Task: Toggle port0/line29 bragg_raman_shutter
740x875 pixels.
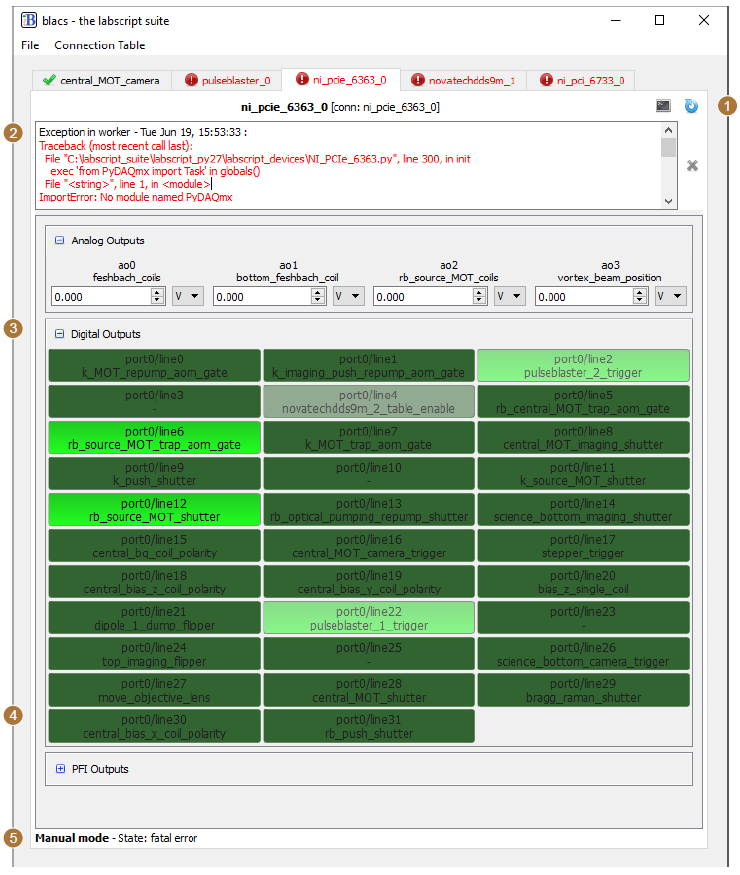Action: (583, 690)
